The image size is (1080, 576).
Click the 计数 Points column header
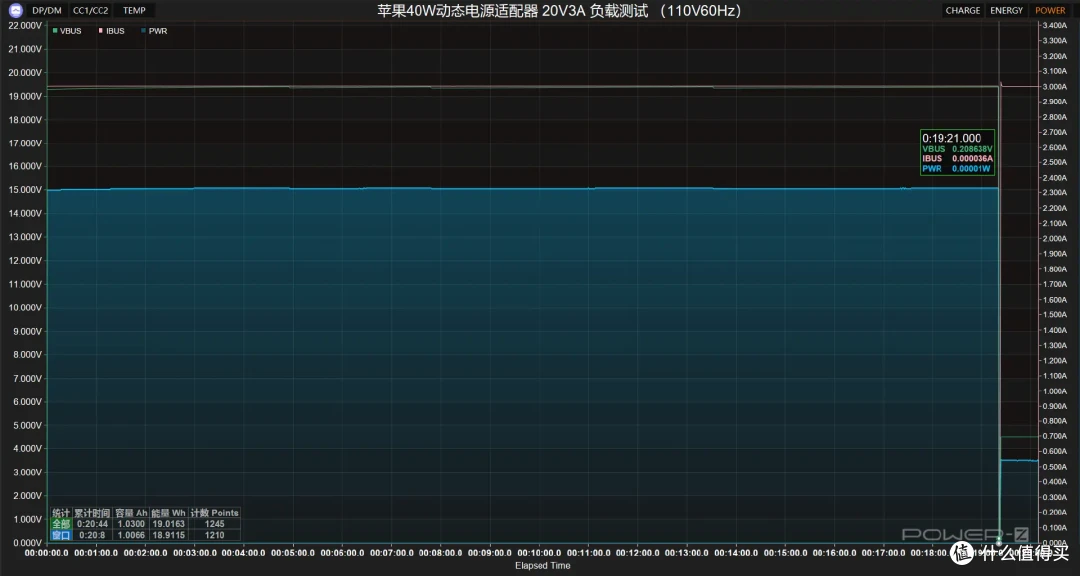[214, 513]
